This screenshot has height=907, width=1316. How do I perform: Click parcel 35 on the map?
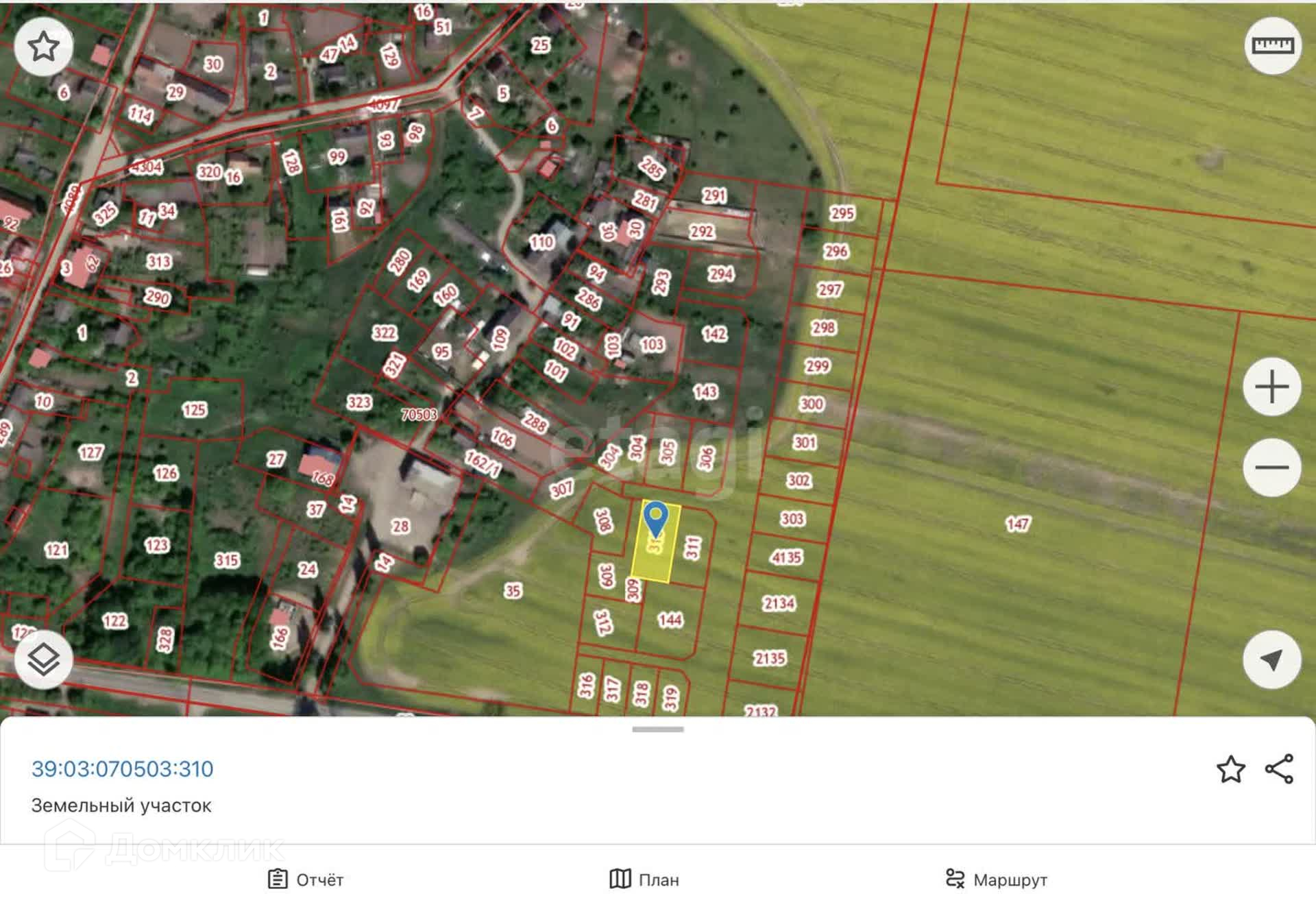(512, 591)
